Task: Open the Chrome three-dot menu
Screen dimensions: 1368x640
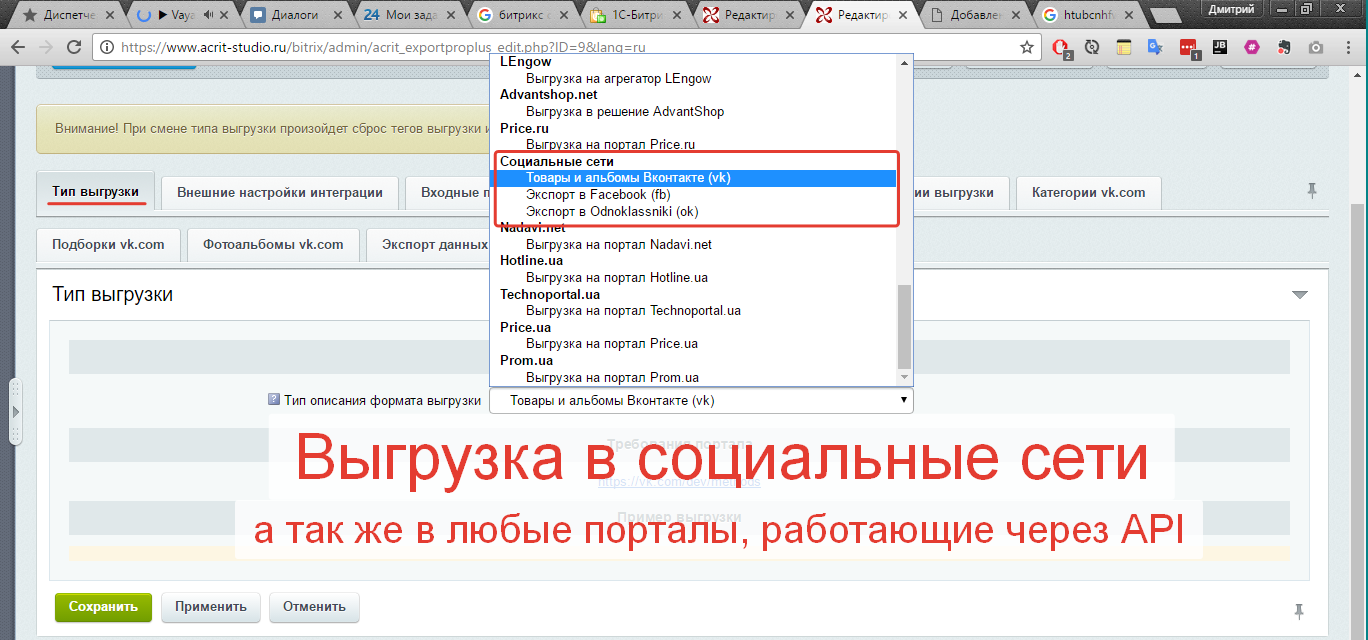Action: click(1348, 47)
